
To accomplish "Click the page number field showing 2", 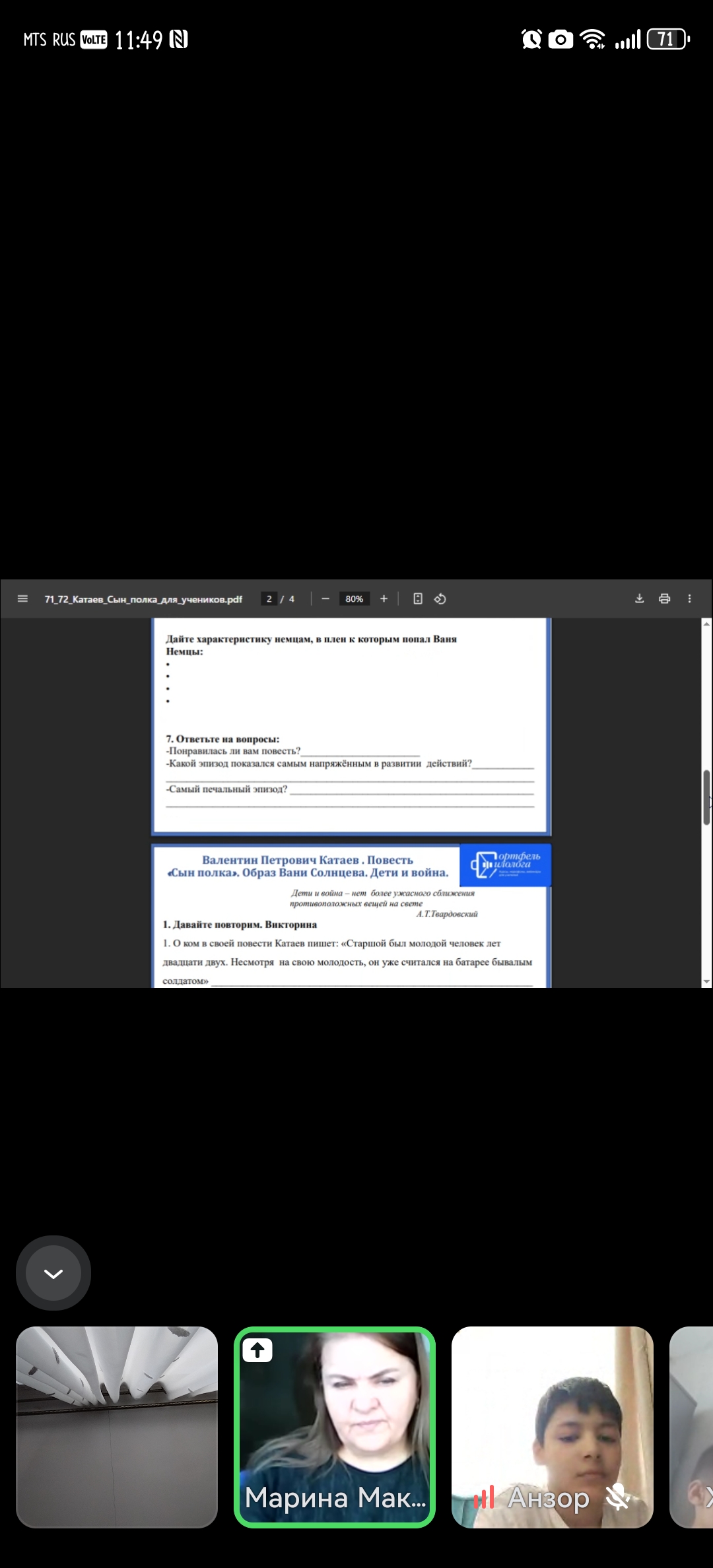I will click(x=269, y=599).
